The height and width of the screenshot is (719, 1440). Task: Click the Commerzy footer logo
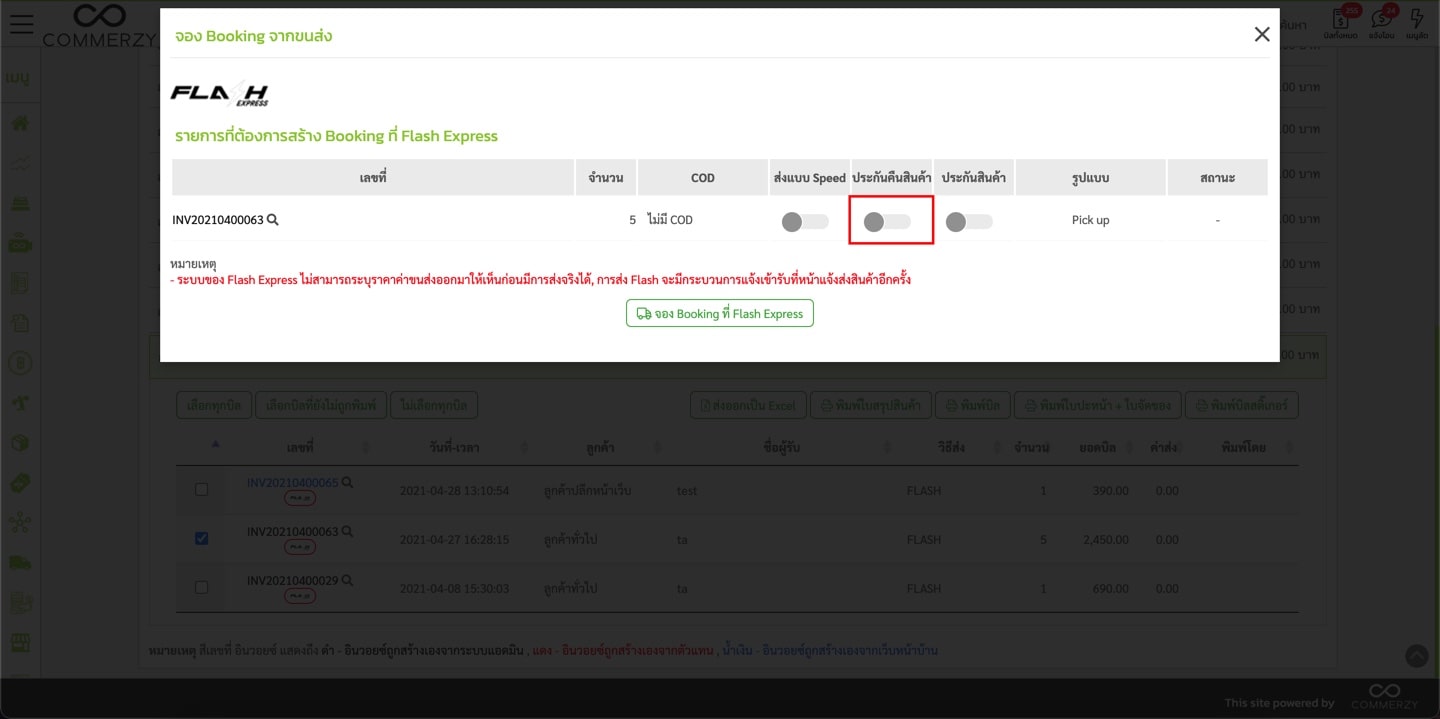(1384, 697)
